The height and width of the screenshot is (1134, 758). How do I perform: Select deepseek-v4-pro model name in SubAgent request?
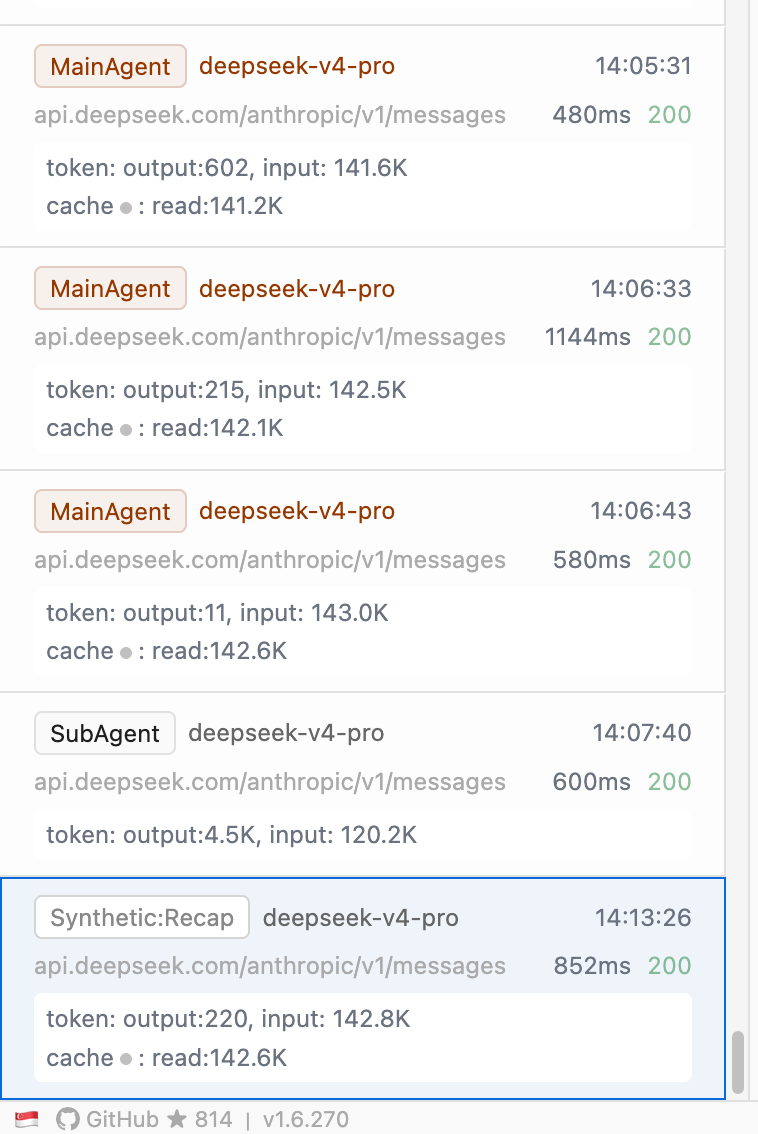click(x=286, y=733)
